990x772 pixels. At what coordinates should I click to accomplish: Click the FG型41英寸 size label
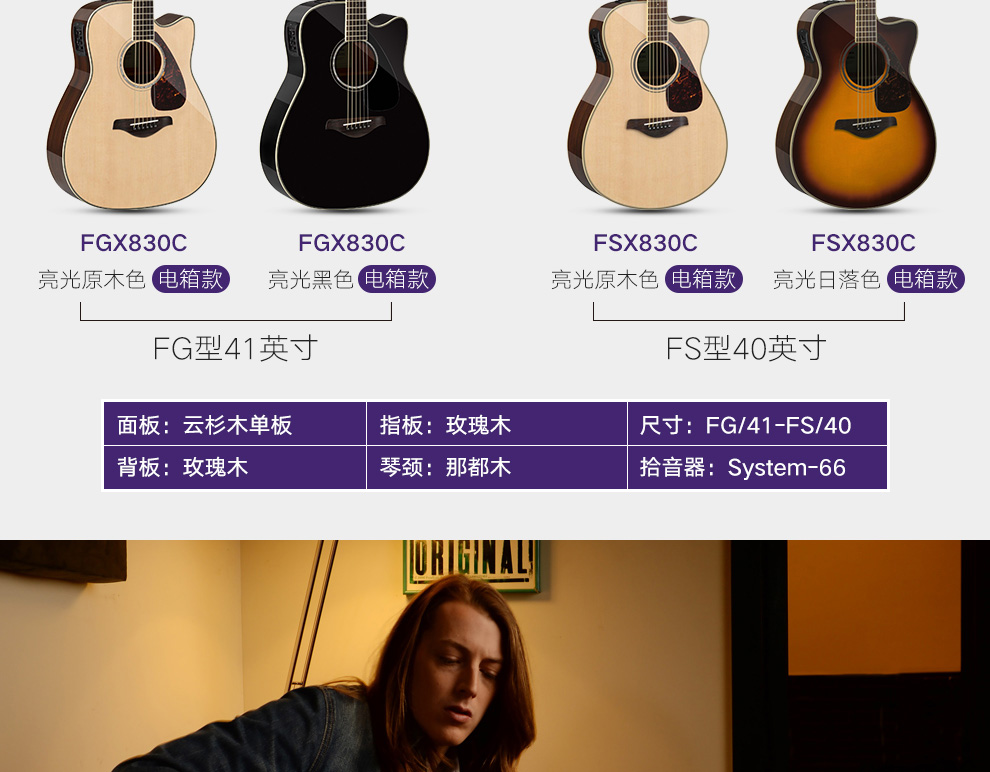236,348
